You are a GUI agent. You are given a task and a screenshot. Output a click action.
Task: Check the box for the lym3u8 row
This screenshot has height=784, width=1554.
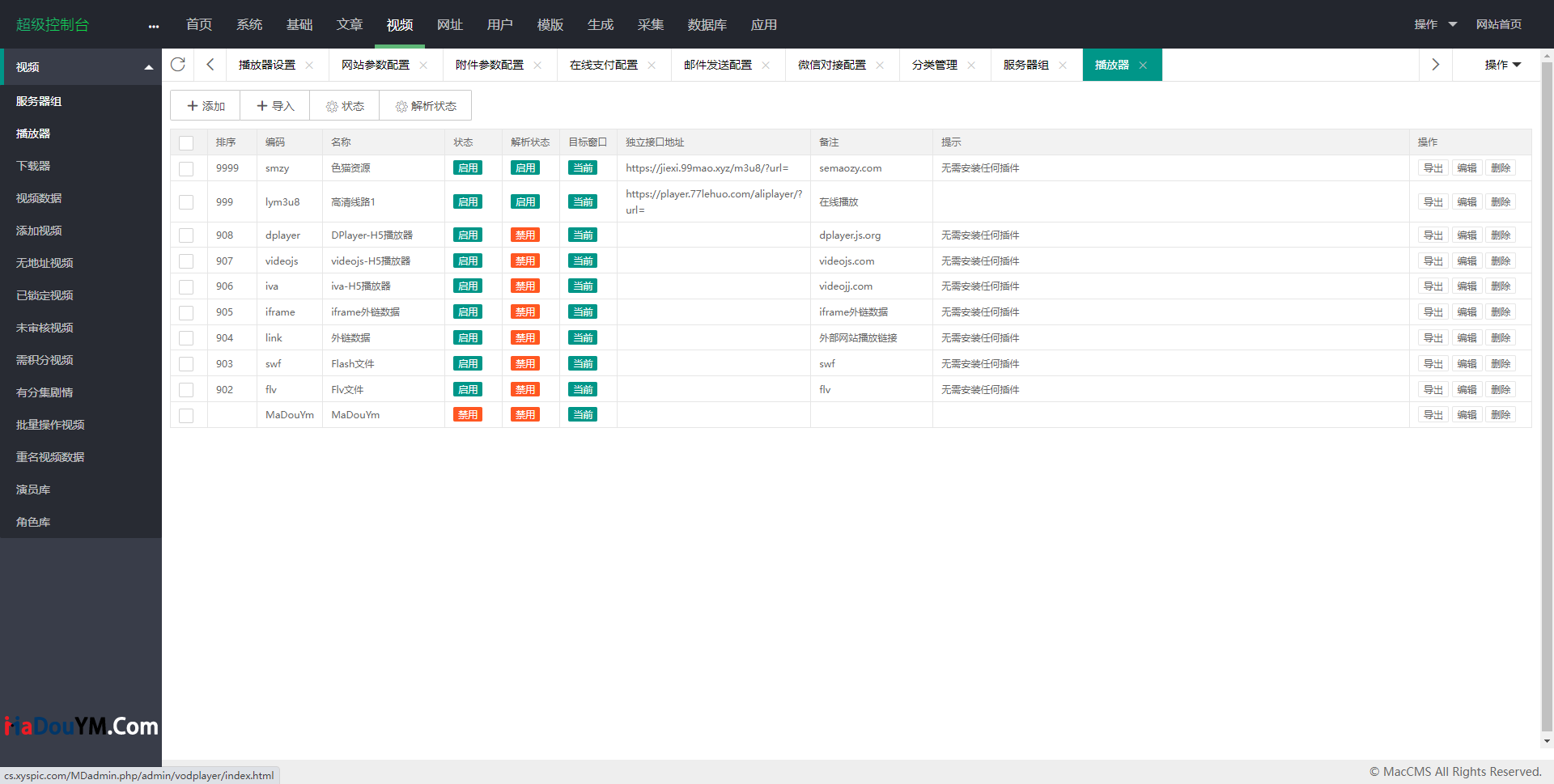point(186,202)
